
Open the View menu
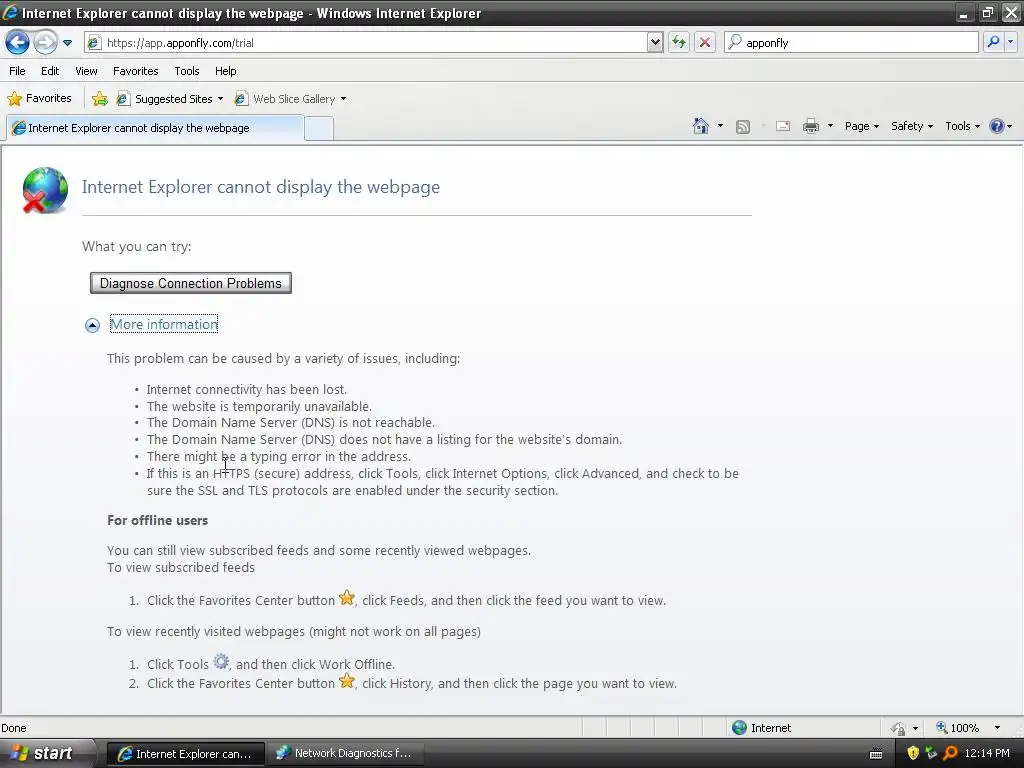coord(86,71)
